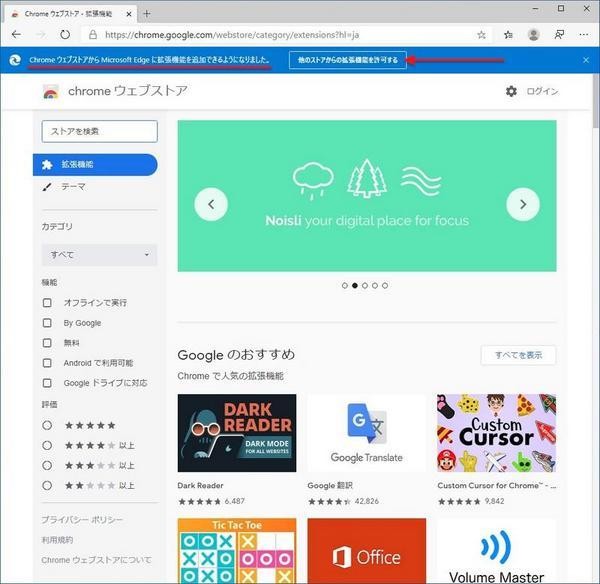
Task: Click すべてを表示 button
Action: 518,355
